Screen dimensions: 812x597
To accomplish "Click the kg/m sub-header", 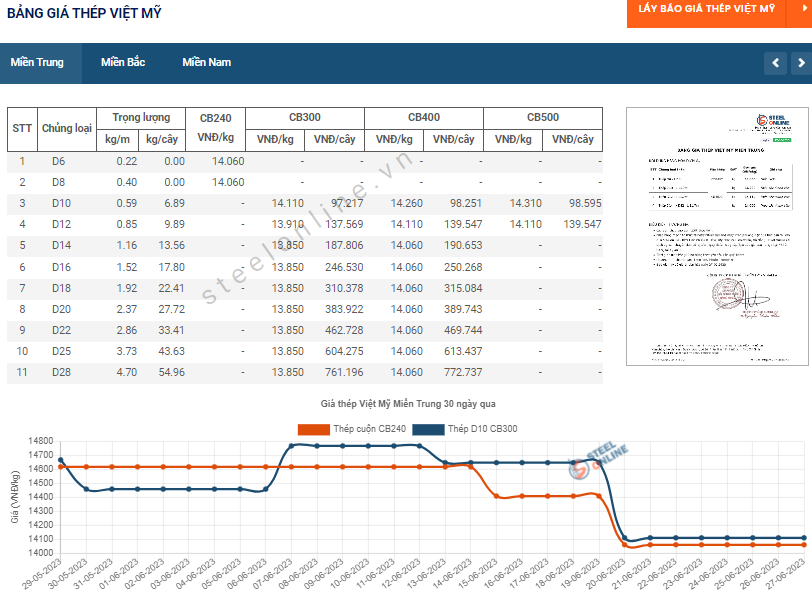I will tap(118, 140).
